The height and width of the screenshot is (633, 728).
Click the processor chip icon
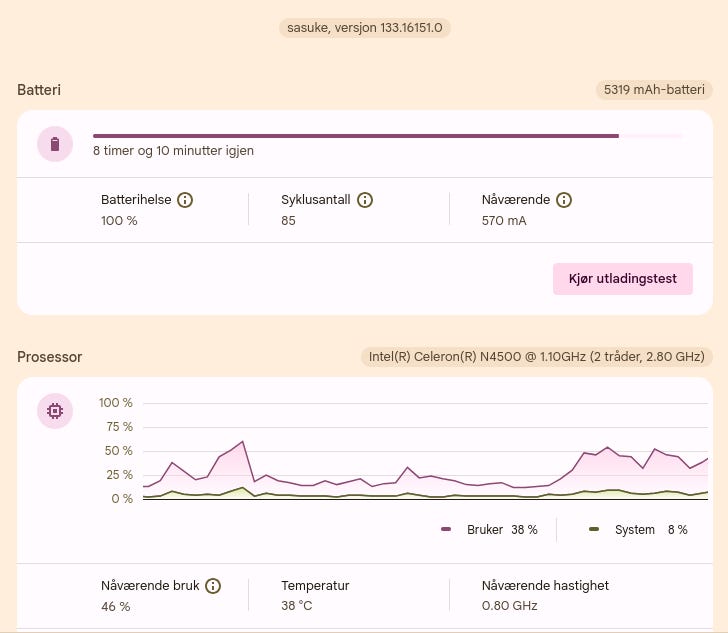pyautogui.click(x=55, y=411)
